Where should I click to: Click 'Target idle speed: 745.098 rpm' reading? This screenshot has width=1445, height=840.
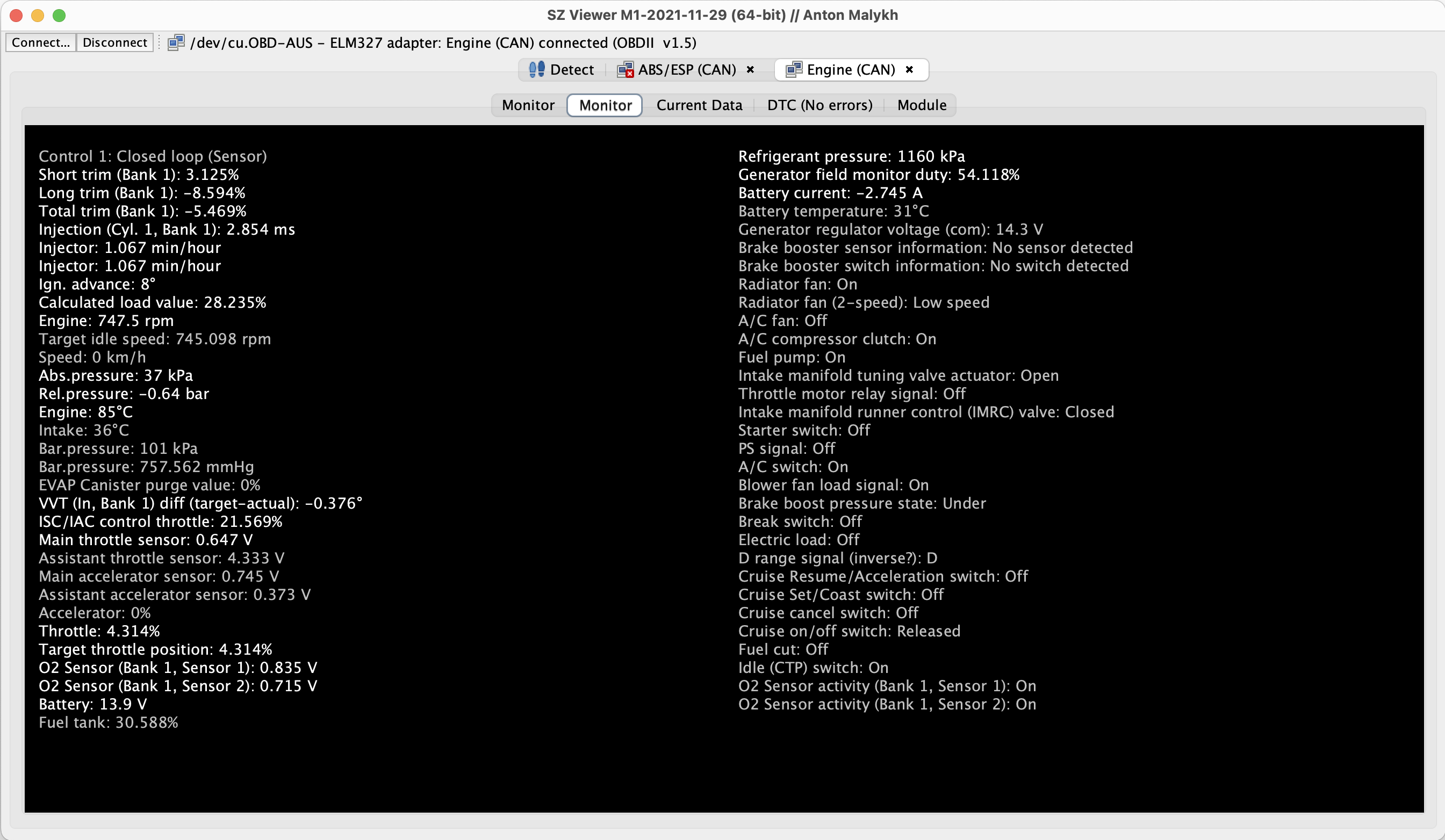tap(155, 339)
